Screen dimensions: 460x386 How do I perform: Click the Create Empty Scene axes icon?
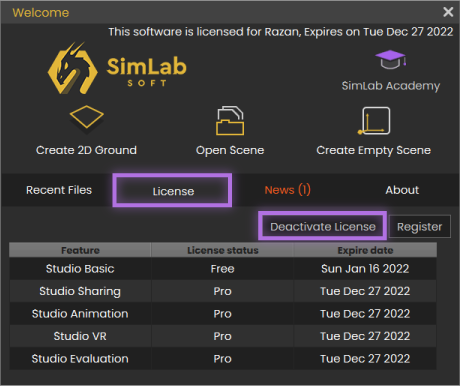[x=374, y=121]
